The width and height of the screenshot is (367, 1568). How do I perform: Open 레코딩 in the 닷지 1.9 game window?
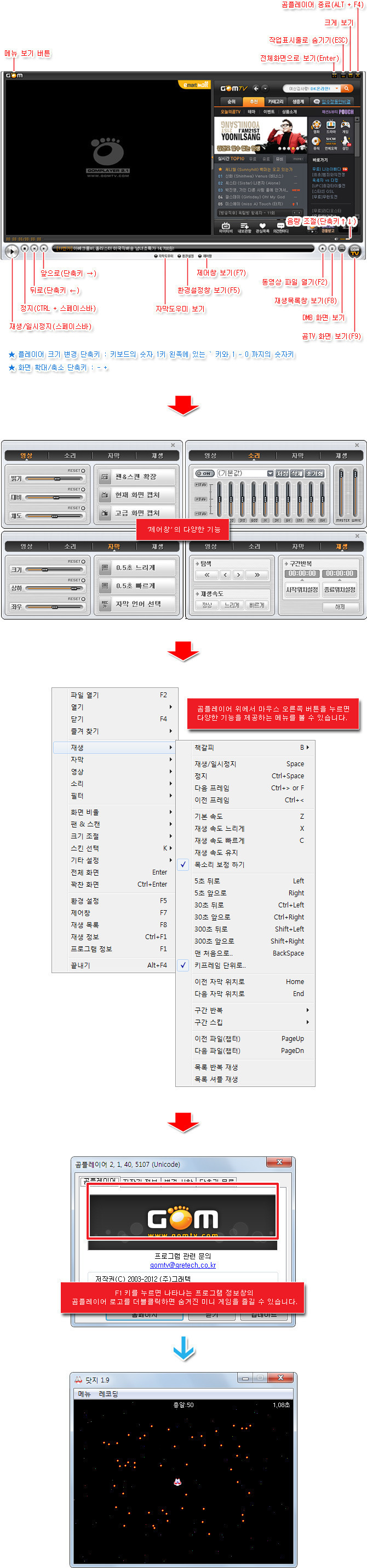tap(108, 1393)
